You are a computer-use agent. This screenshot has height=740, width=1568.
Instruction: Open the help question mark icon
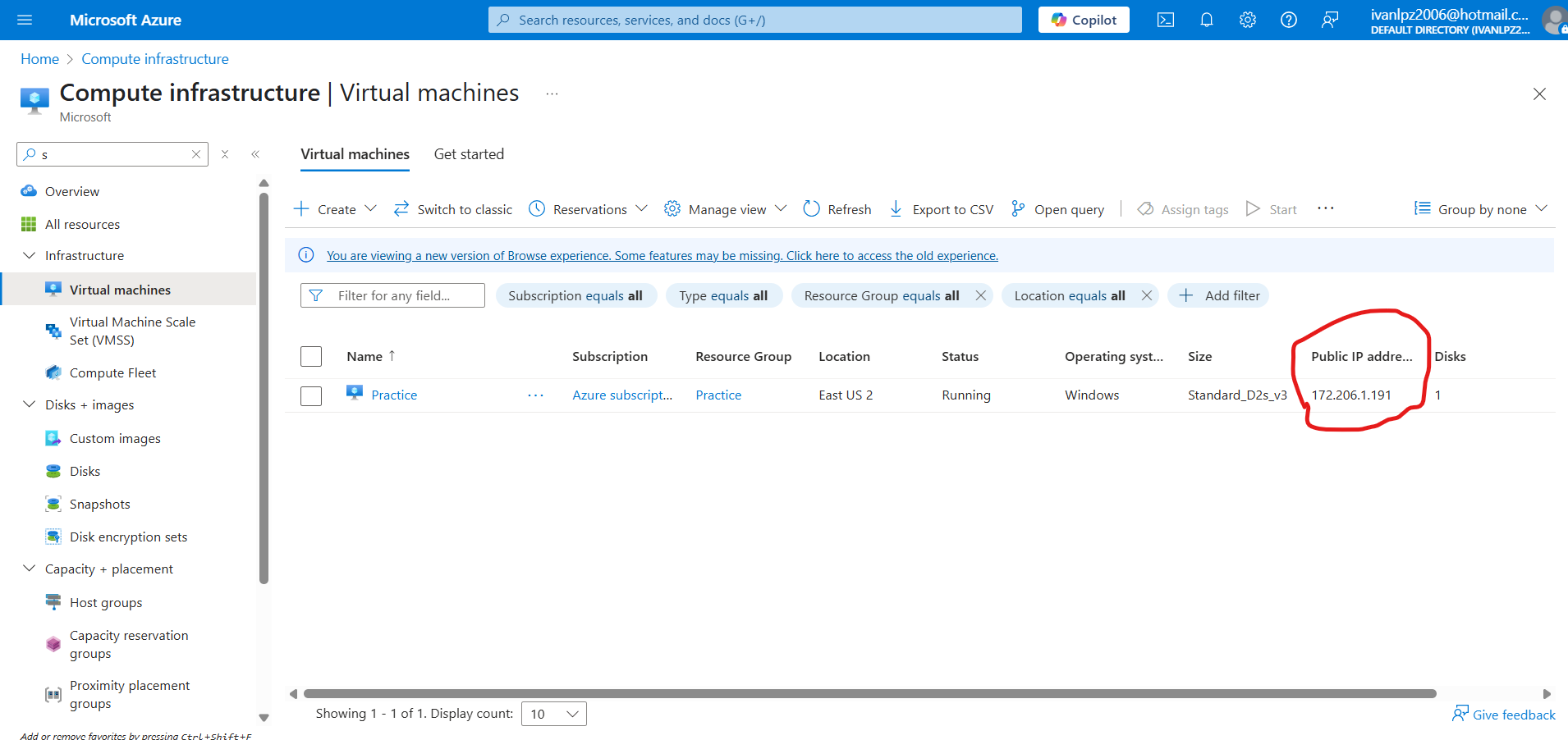1289,20
